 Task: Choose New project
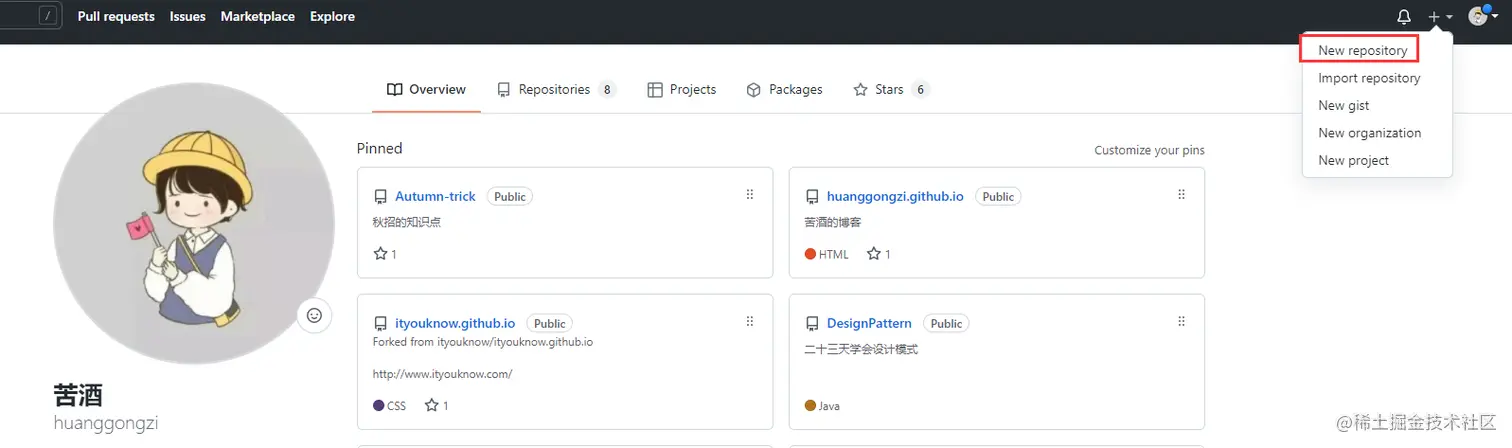(x=1353, y=160)
